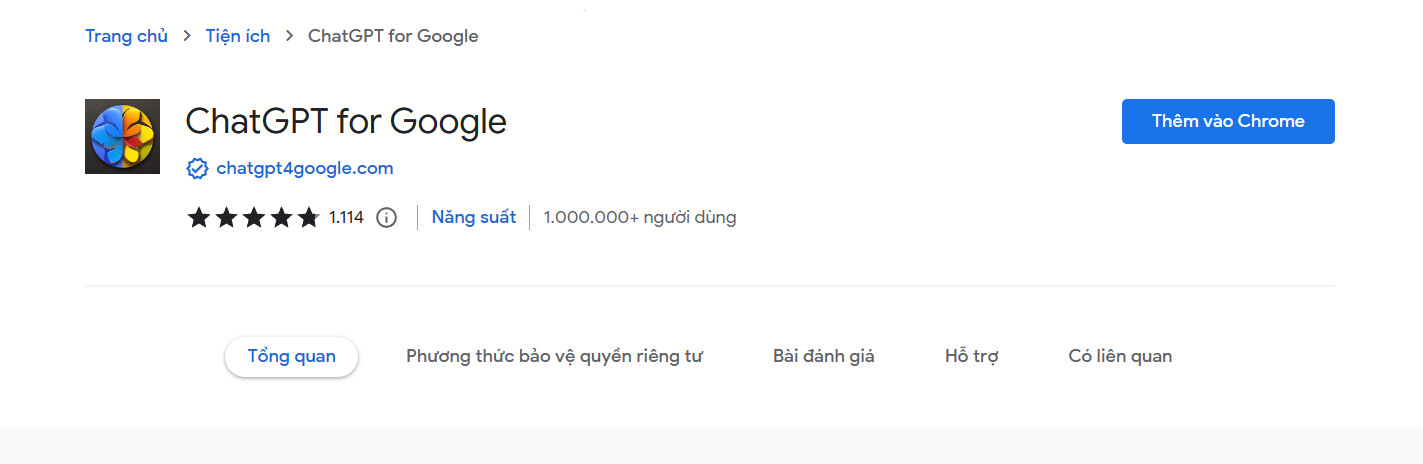
Task: Open the rating info circle icon
Action: point(386,217)
